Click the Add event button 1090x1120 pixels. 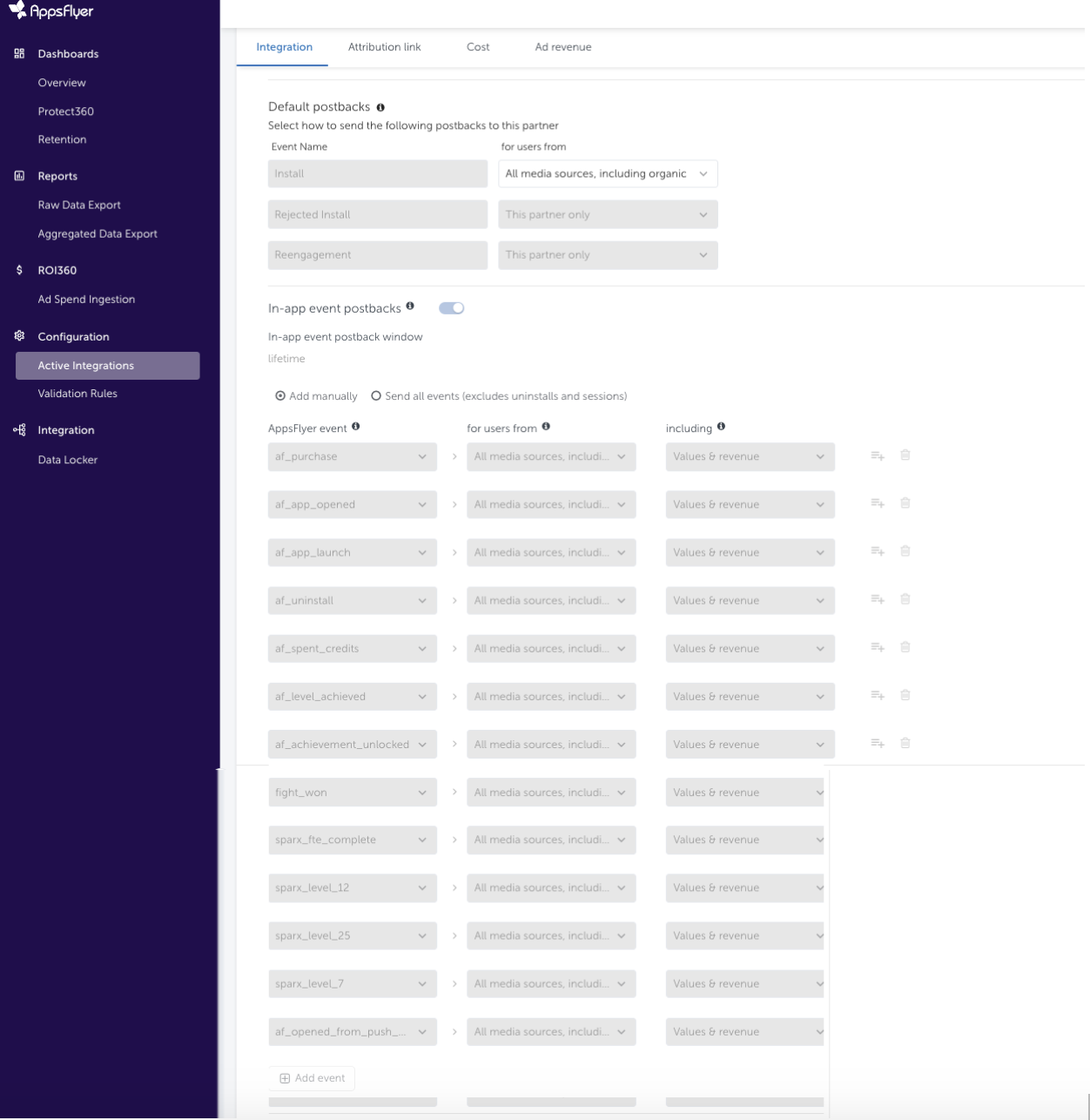pyautogui.click(x=312, y=1078)
